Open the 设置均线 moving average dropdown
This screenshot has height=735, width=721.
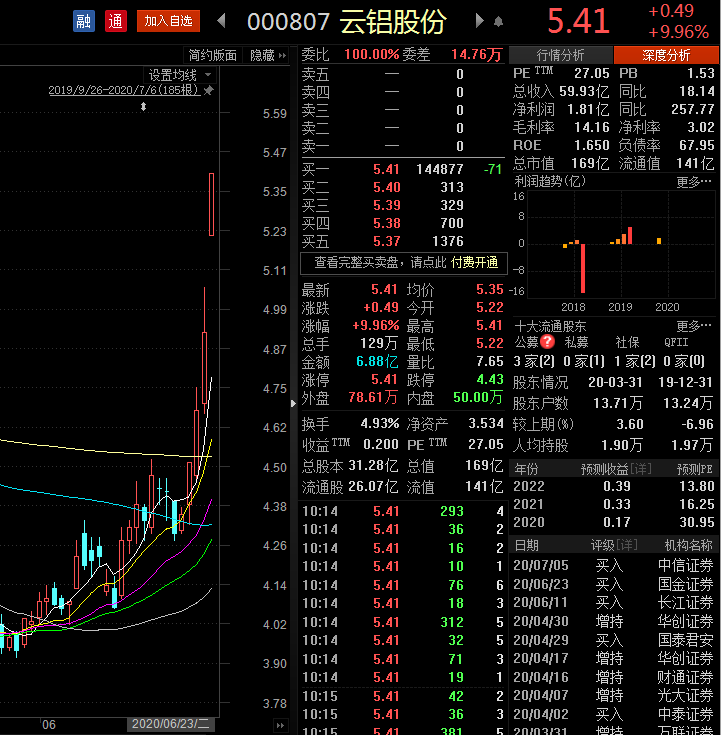point(180,74)
